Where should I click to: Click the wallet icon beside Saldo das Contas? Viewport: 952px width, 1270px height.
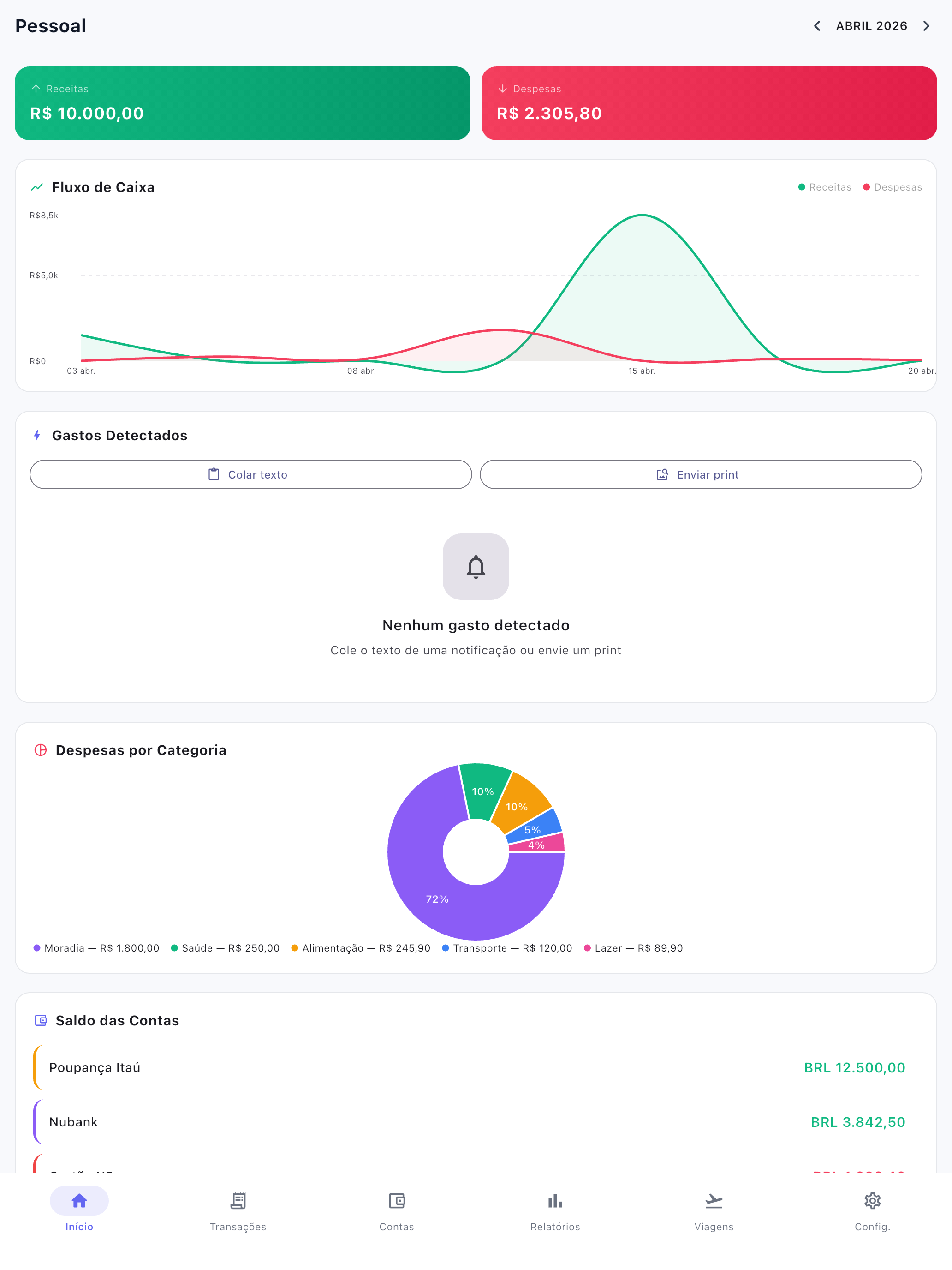(41, 1020)
